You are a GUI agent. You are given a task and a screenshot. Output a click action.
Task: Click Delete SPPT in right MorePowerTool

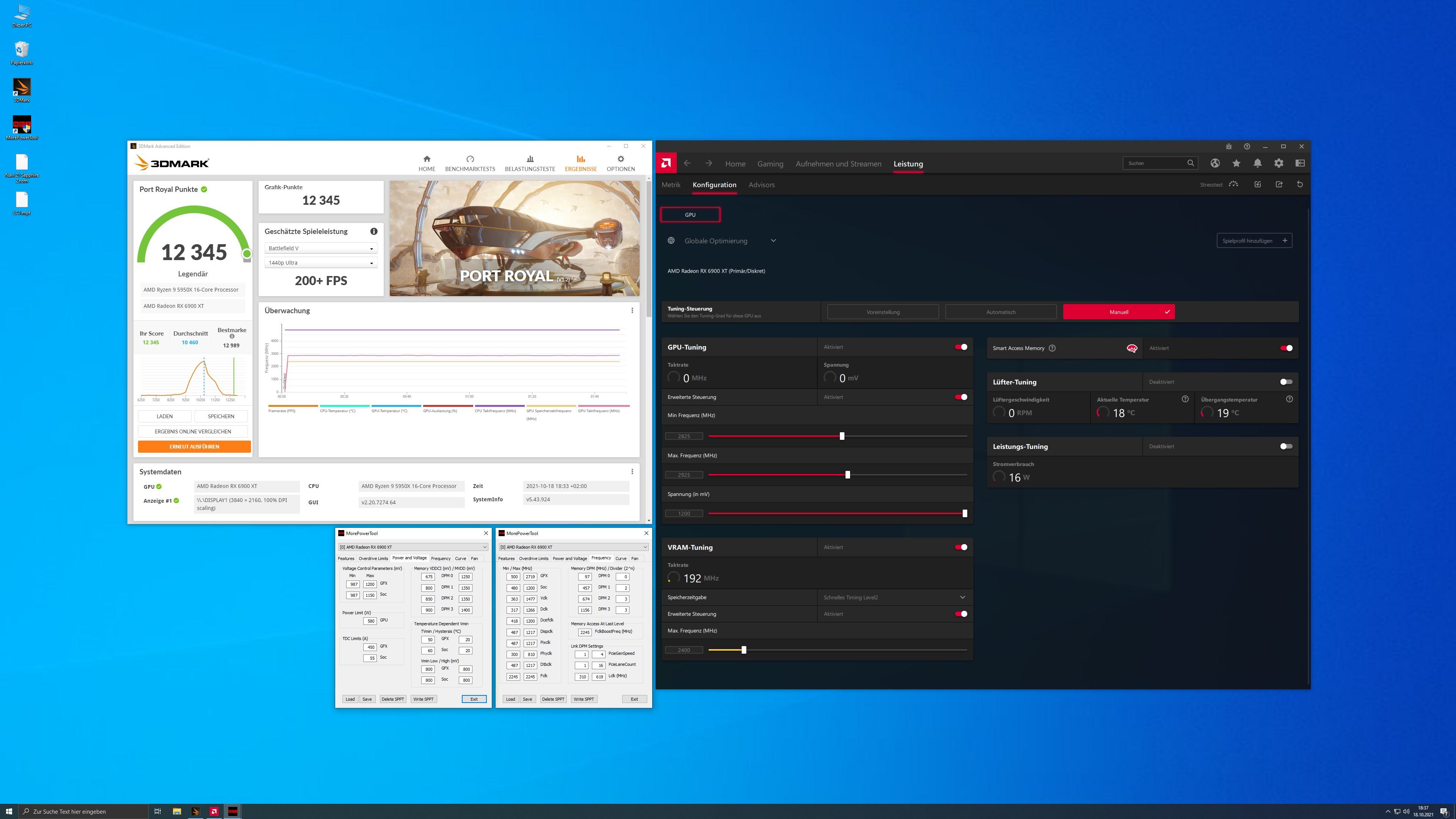coord(553,699)
